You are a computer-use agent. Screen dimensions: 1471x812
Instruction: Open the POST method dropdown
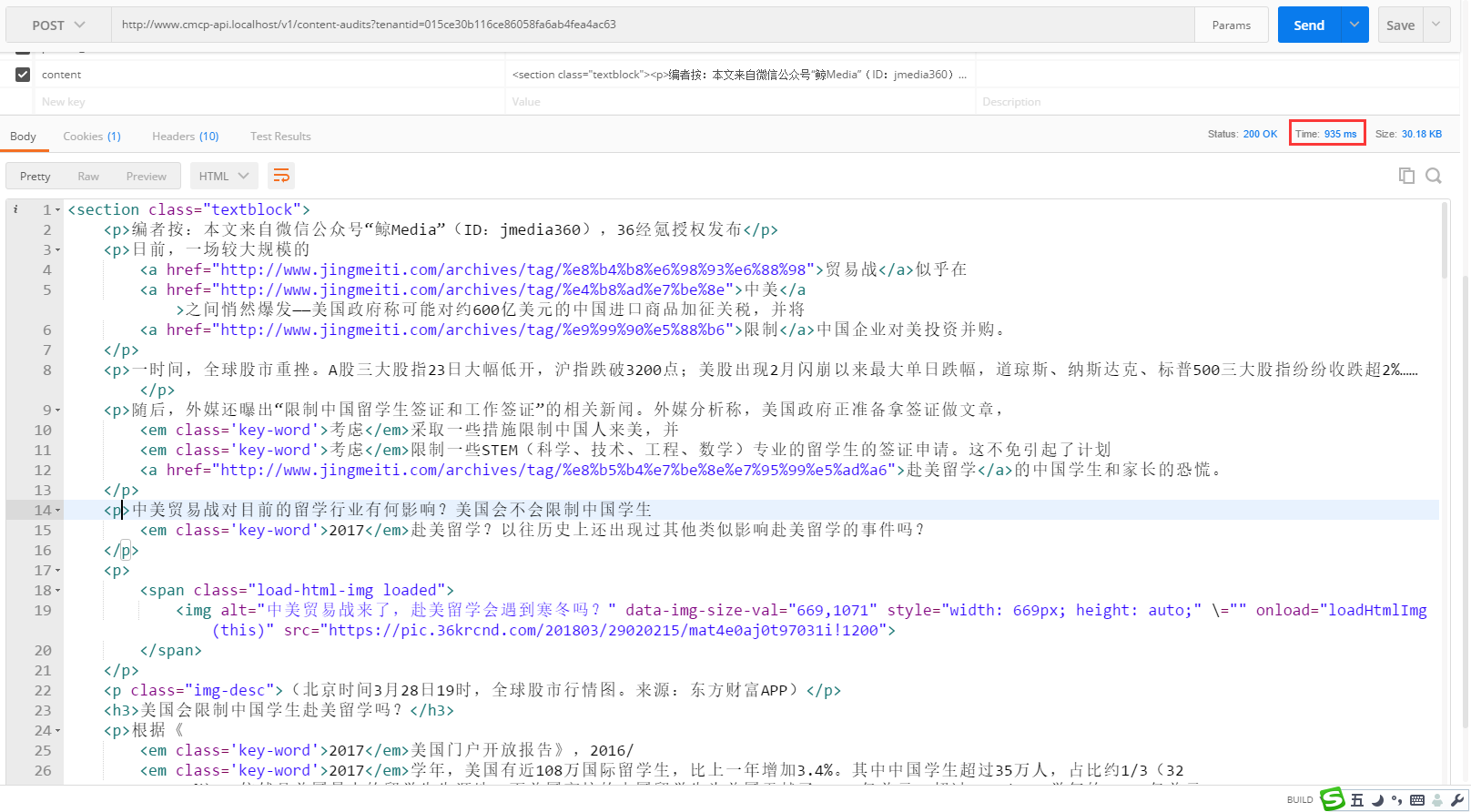58,25
